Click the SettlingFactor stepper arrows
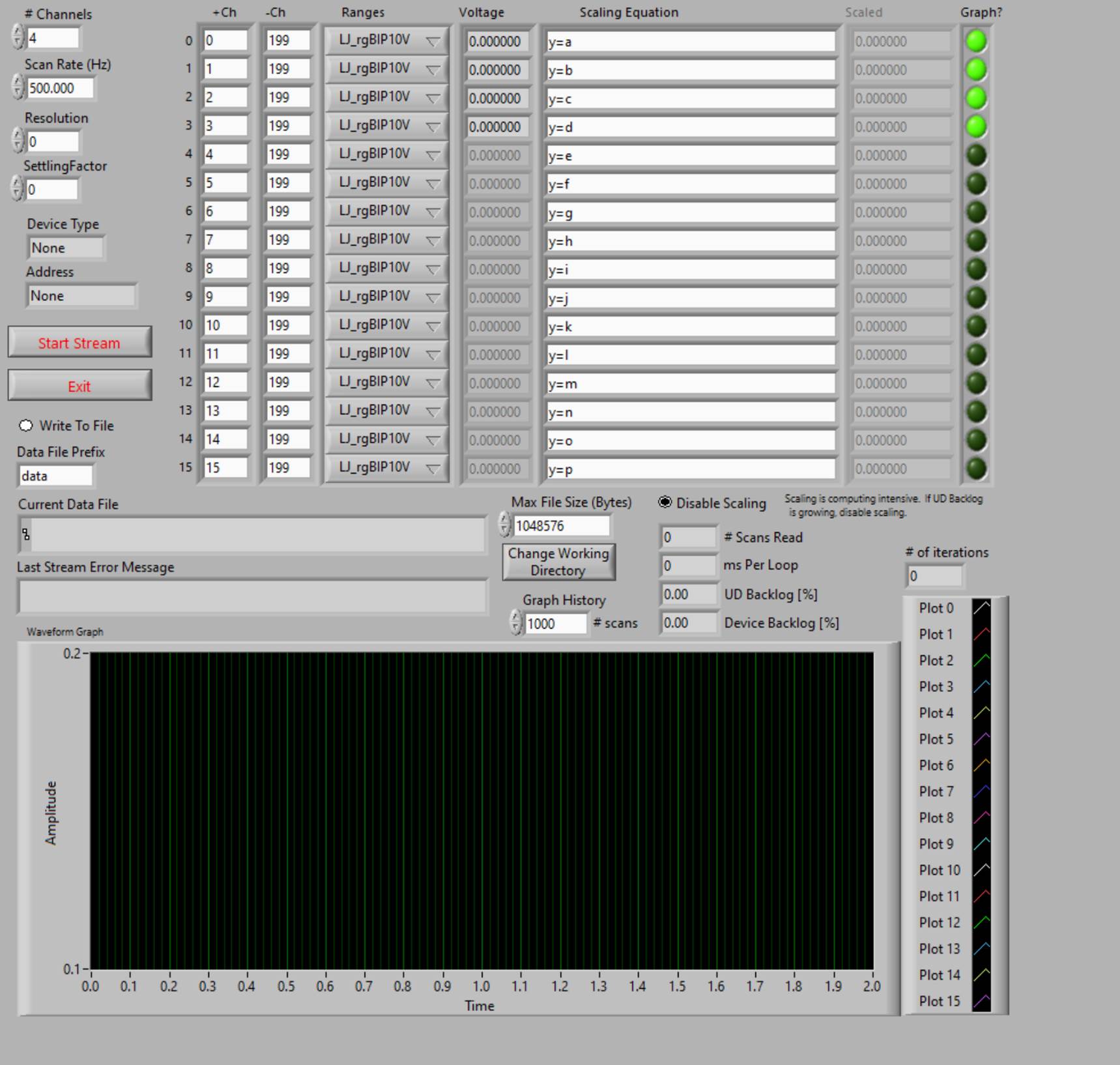Image resolution: width=1120 pixels, height=1065 pixels. point(18,189)
